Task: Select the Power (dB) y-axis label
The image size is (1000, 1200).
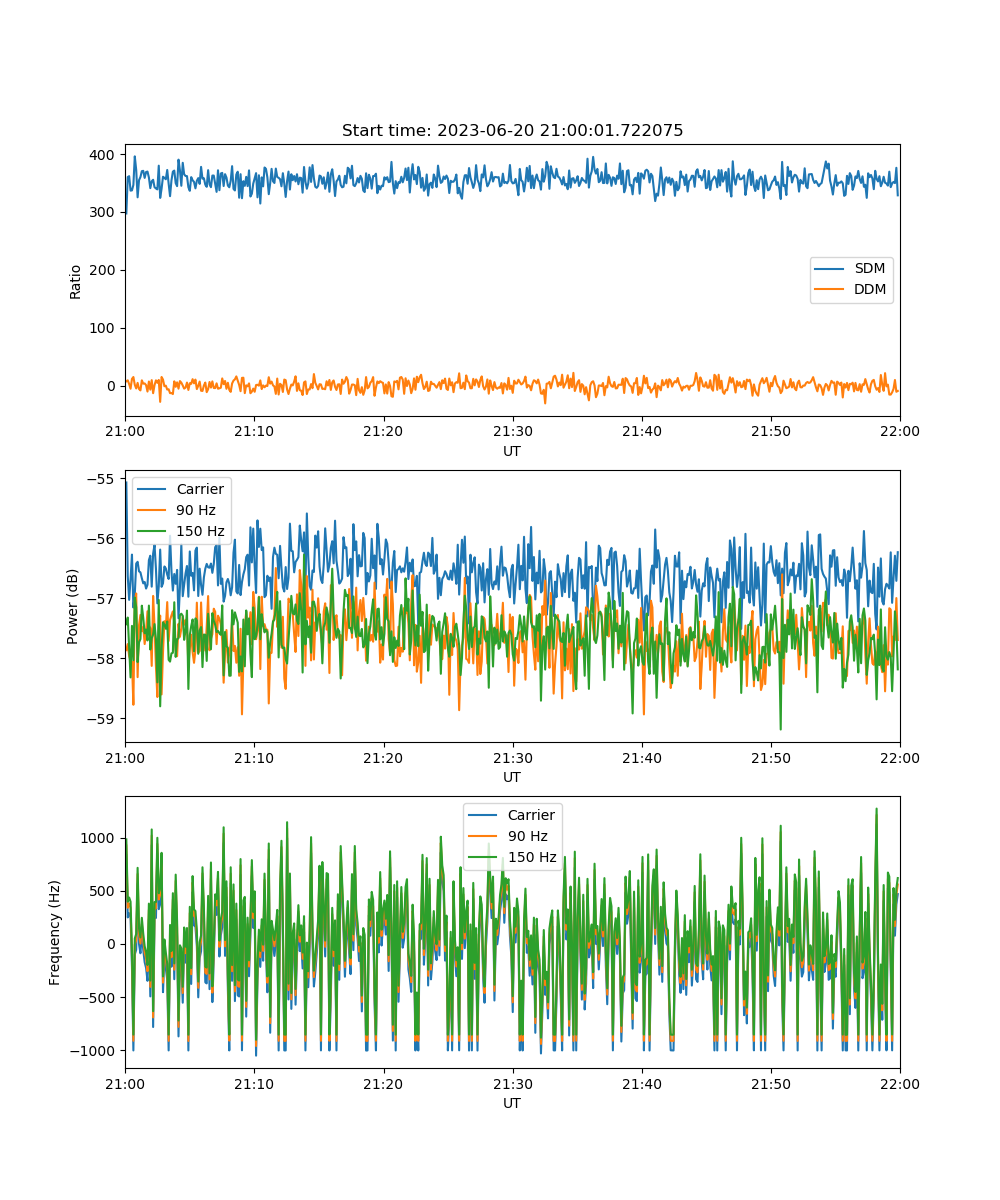Action: pos(73,606)
